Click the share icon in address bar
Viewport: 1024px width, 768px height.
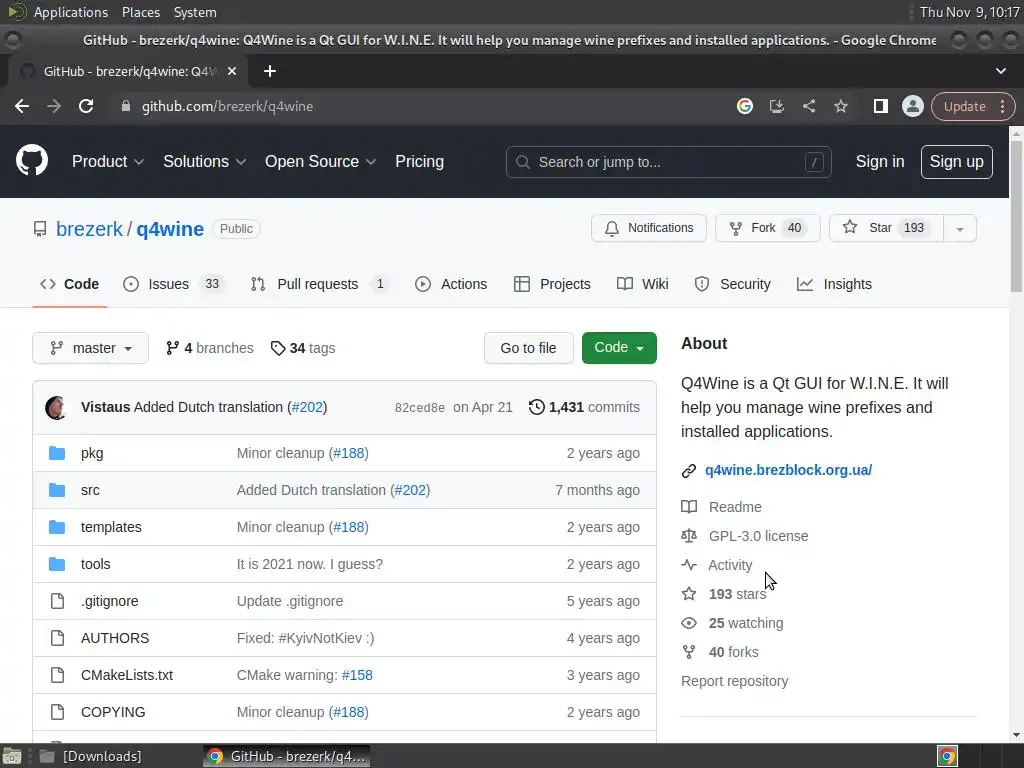pyautogui.click(x=808, y=106)
